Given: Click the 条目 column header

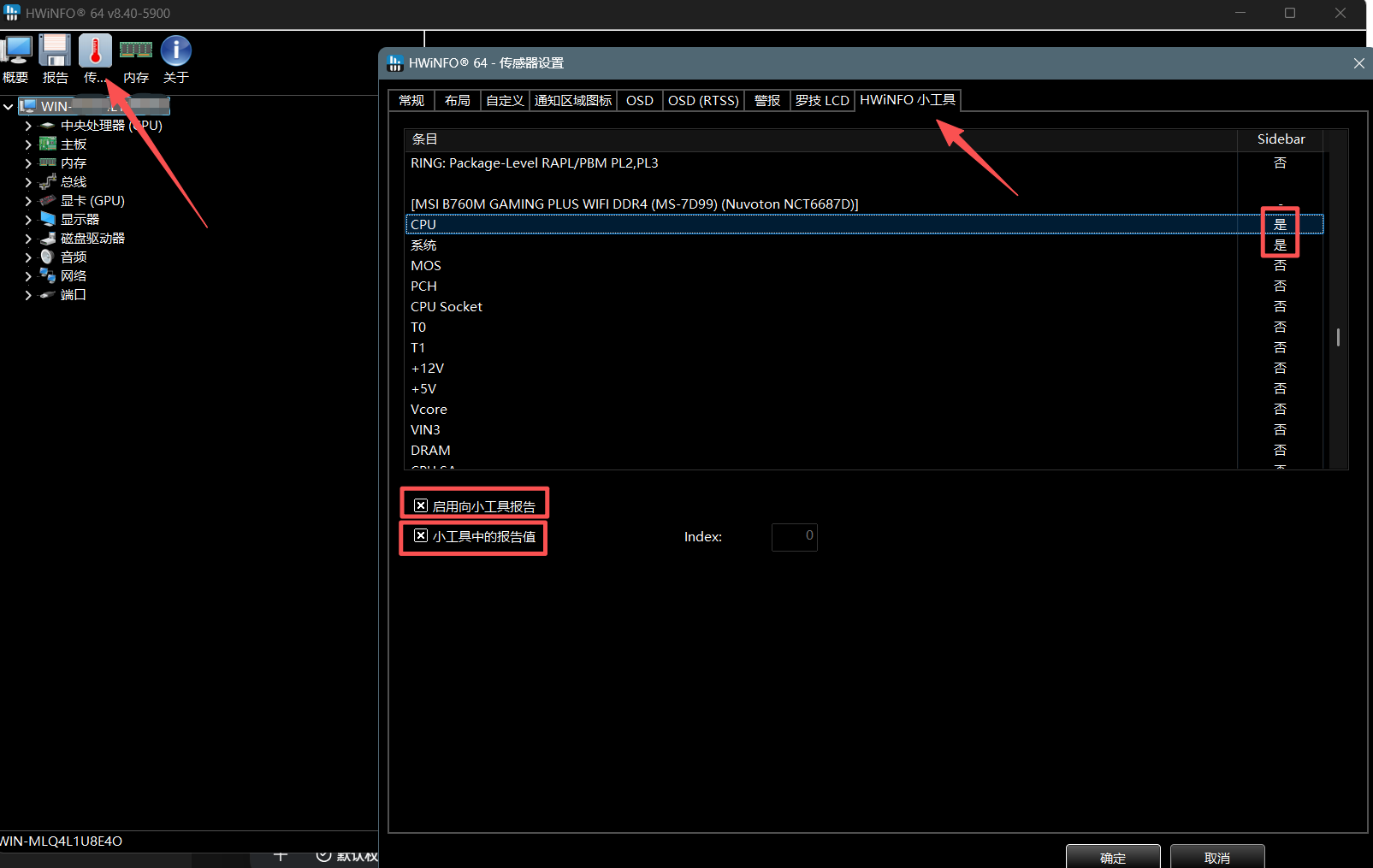Looking at the screenshot, I should point(821,139).
